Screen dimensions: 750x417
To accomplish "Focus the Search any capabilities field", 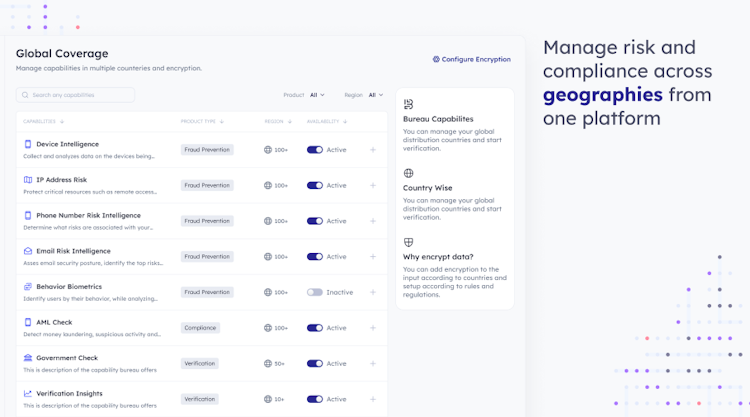I will coord(75,95).
